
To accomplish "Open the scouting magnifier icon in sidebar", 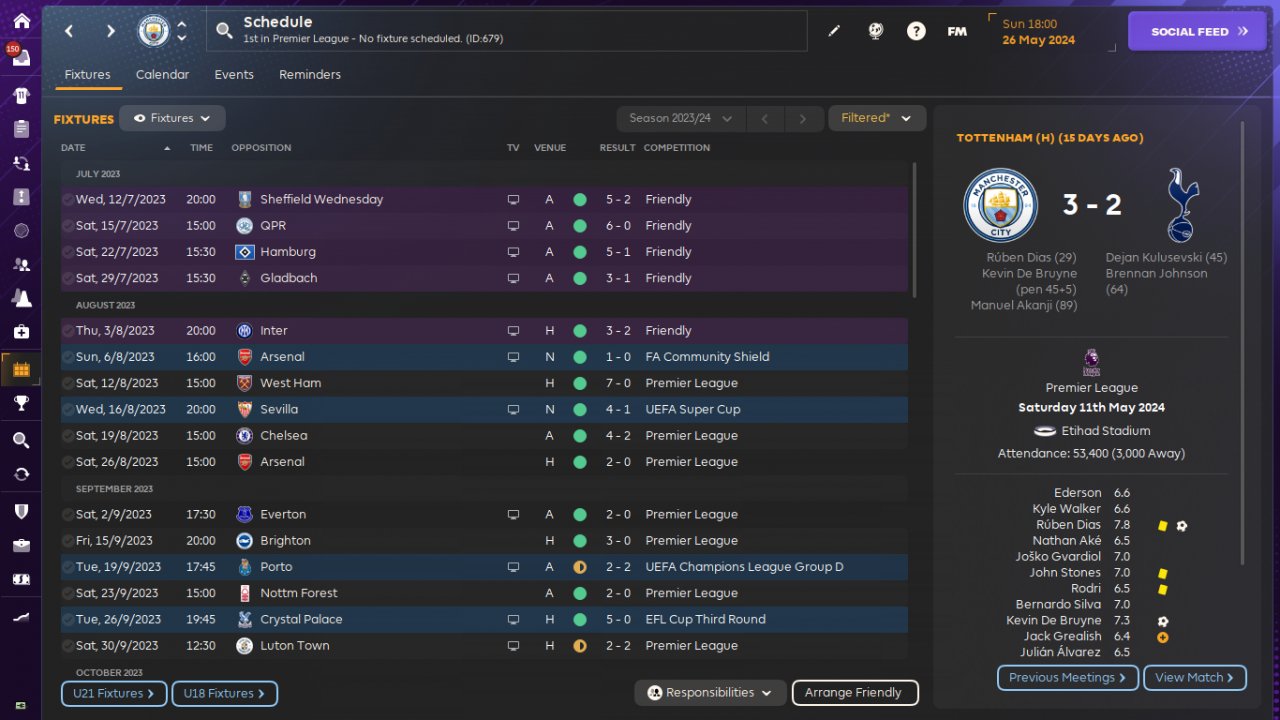I will [21, 440].
